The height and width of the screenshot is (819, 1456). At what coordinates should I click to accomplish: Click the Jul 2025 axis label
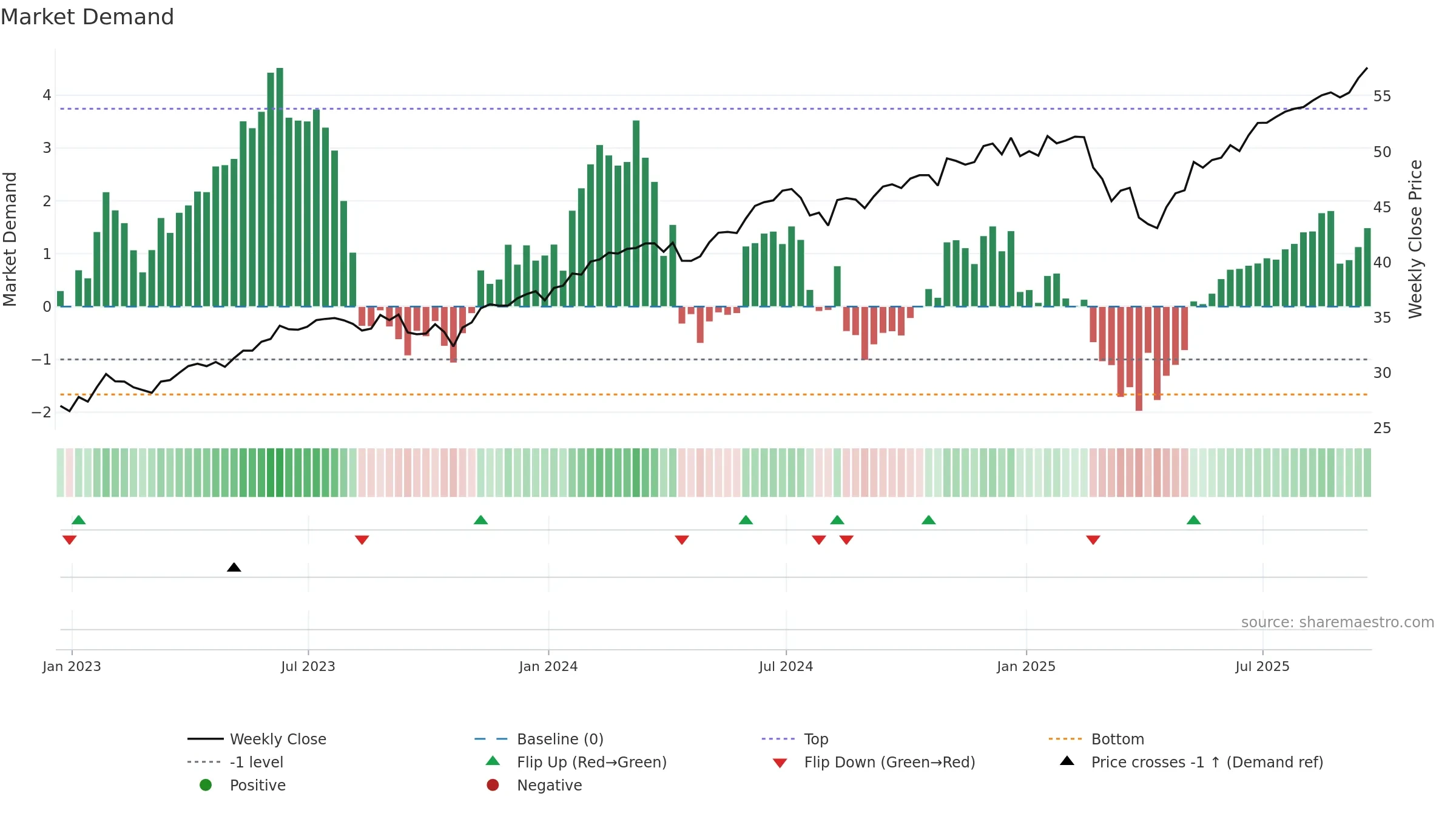1262,666
